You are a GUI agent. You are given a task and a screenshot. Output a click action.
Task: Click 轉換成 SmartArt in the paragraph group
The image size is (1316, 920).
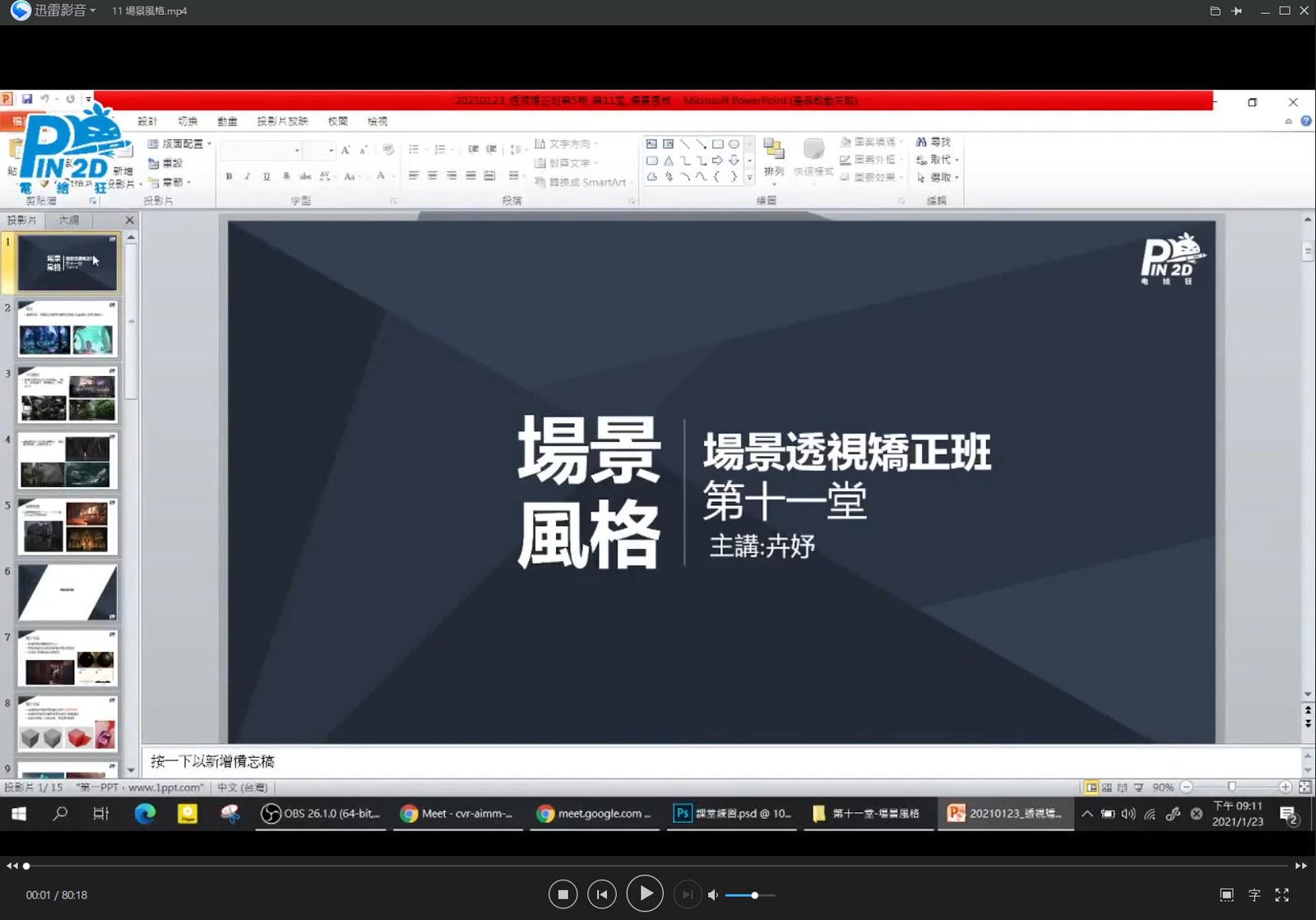[x=582, y=182]
